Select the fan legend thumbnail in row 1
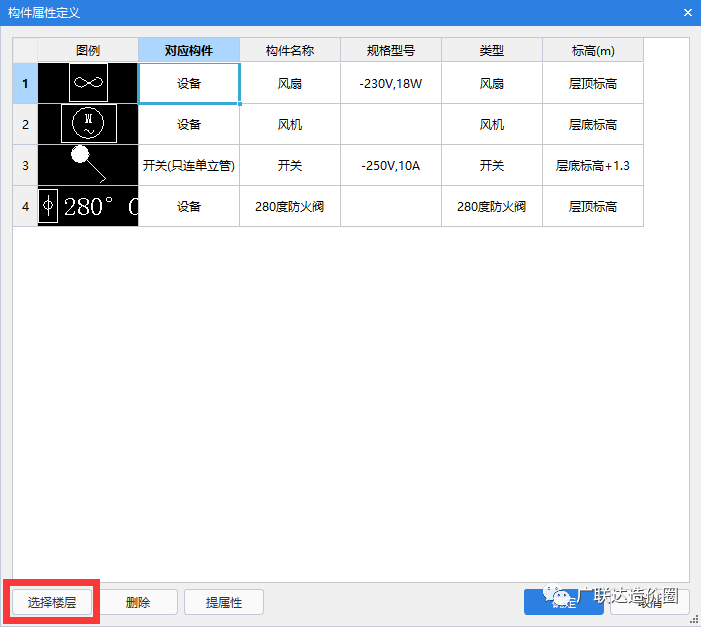Viewport: 701px width, 627px height. pyautogui.click(x=88, y=83)
